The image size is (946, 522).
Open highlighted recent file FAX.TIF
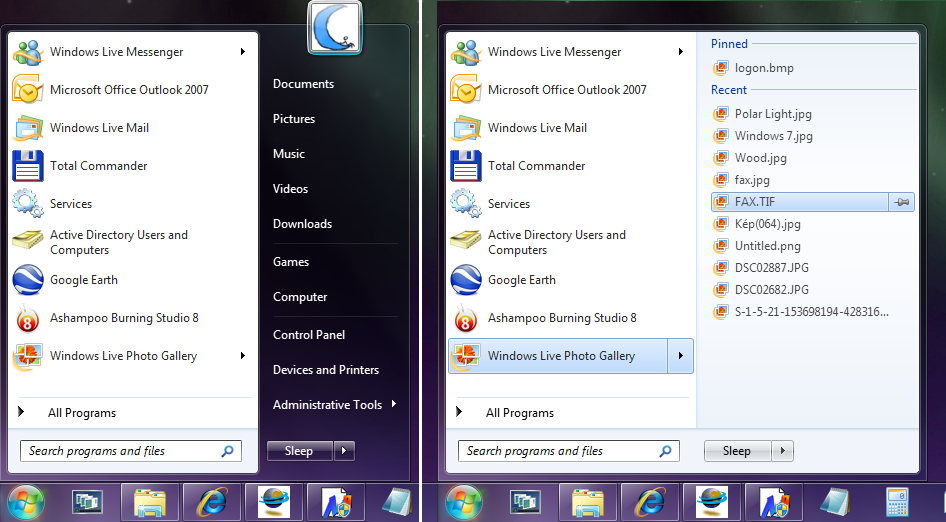[x=800, y=202]
